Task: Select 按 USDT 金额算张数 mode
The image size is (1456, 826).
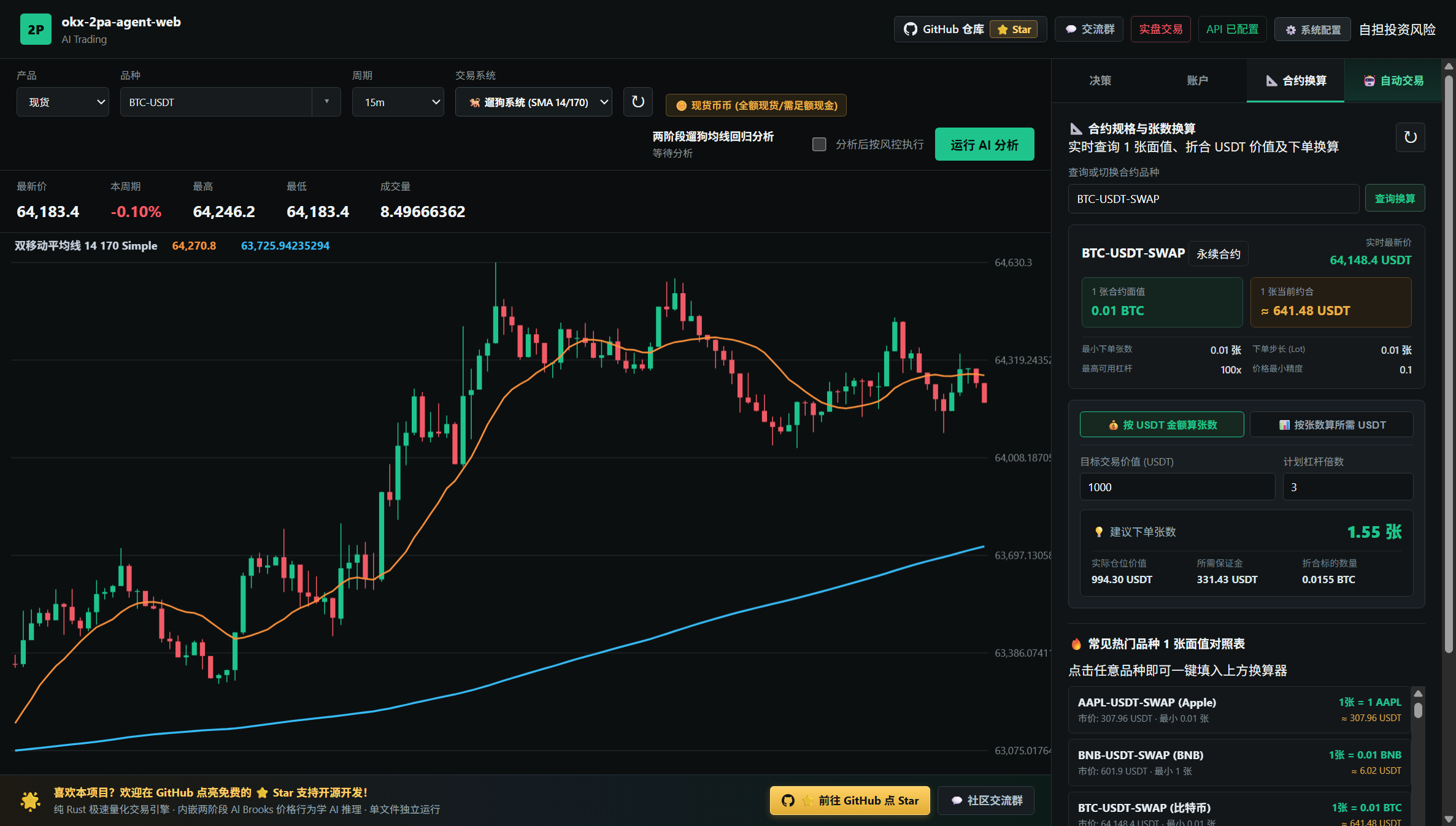Action: [1161, 425]
